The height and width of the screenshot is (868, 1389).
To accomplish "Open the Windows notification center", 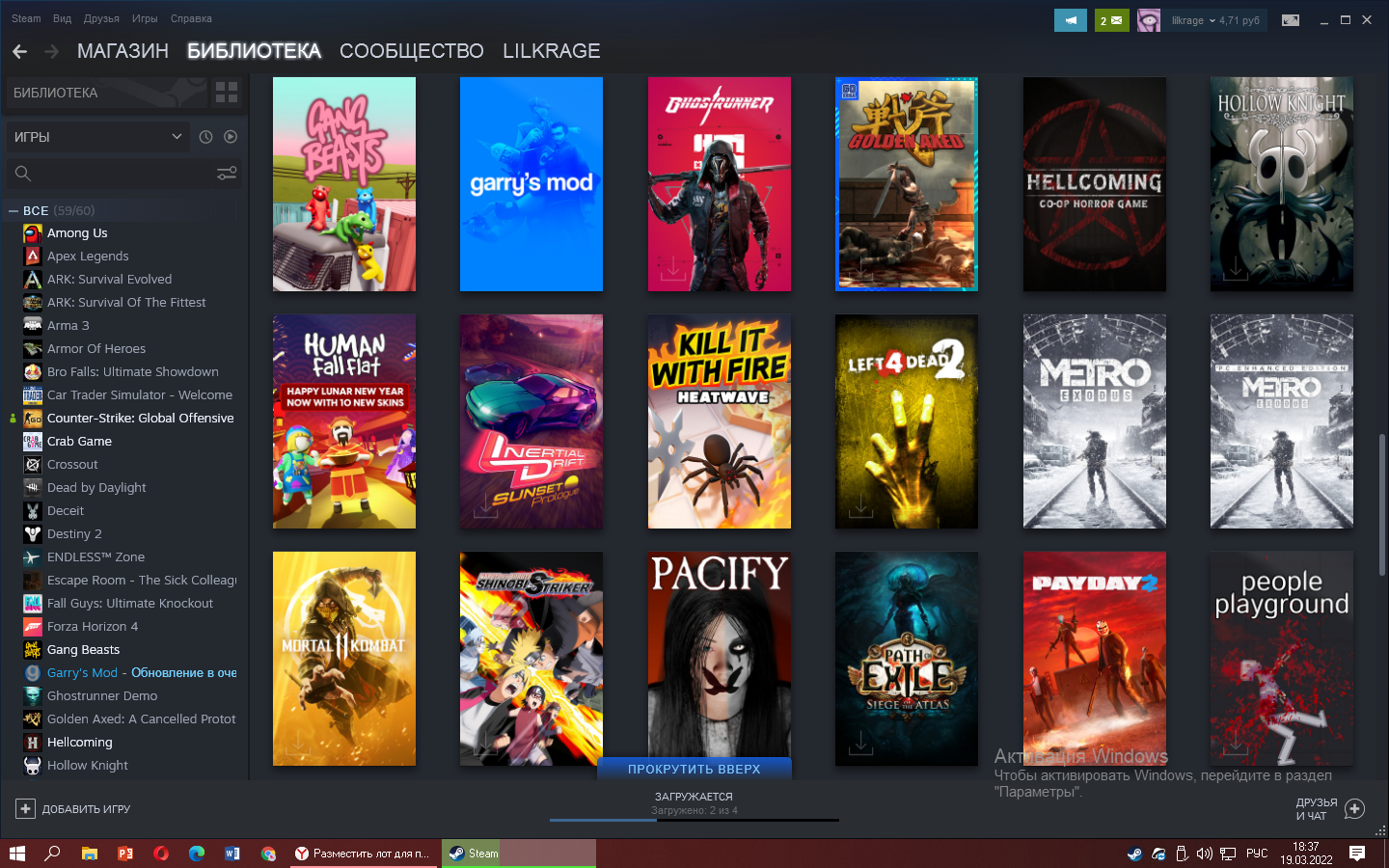I will (1357, 854).
